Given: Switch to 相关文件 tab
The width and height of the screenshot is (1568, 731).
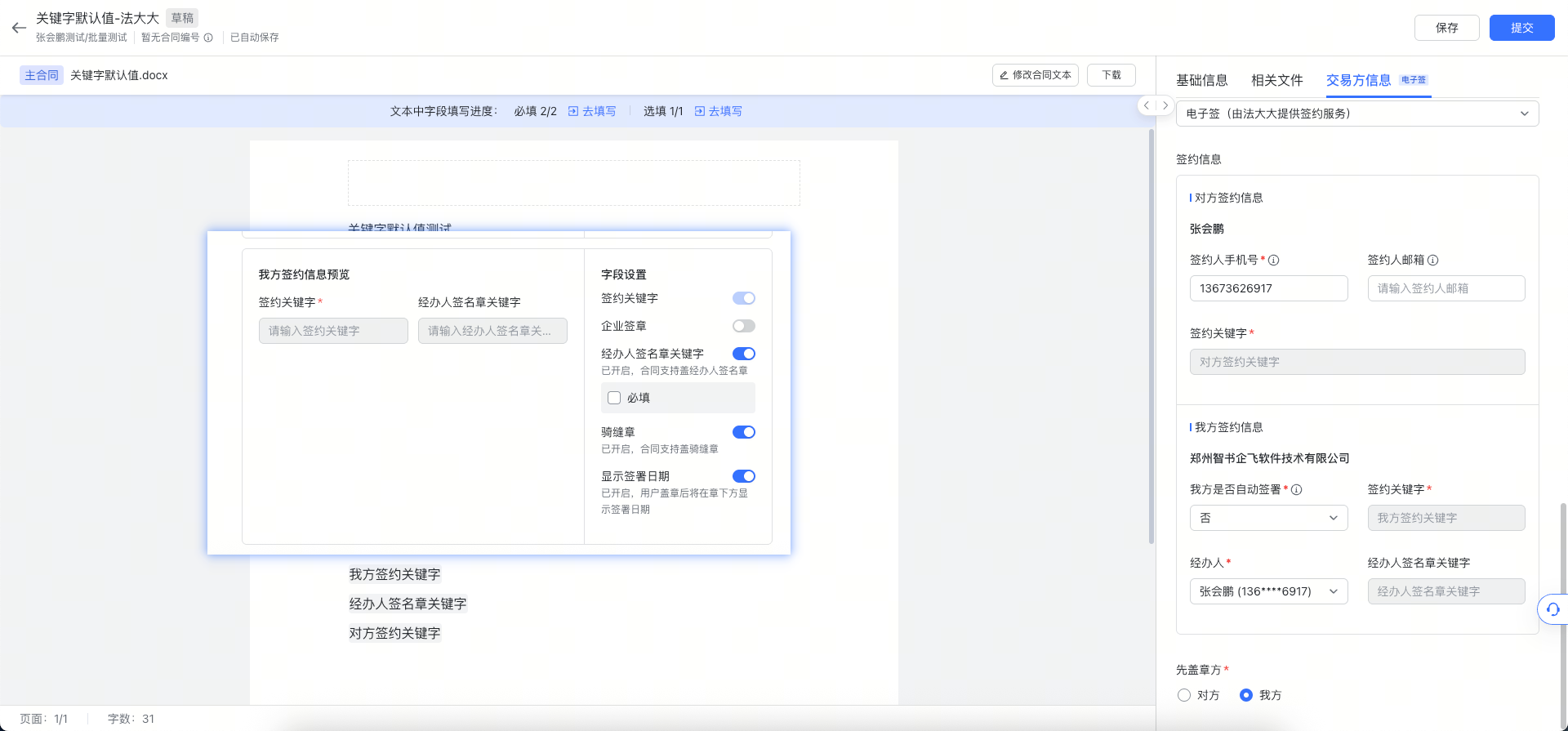Looking at the screenshot, I should click(1276, 80).
